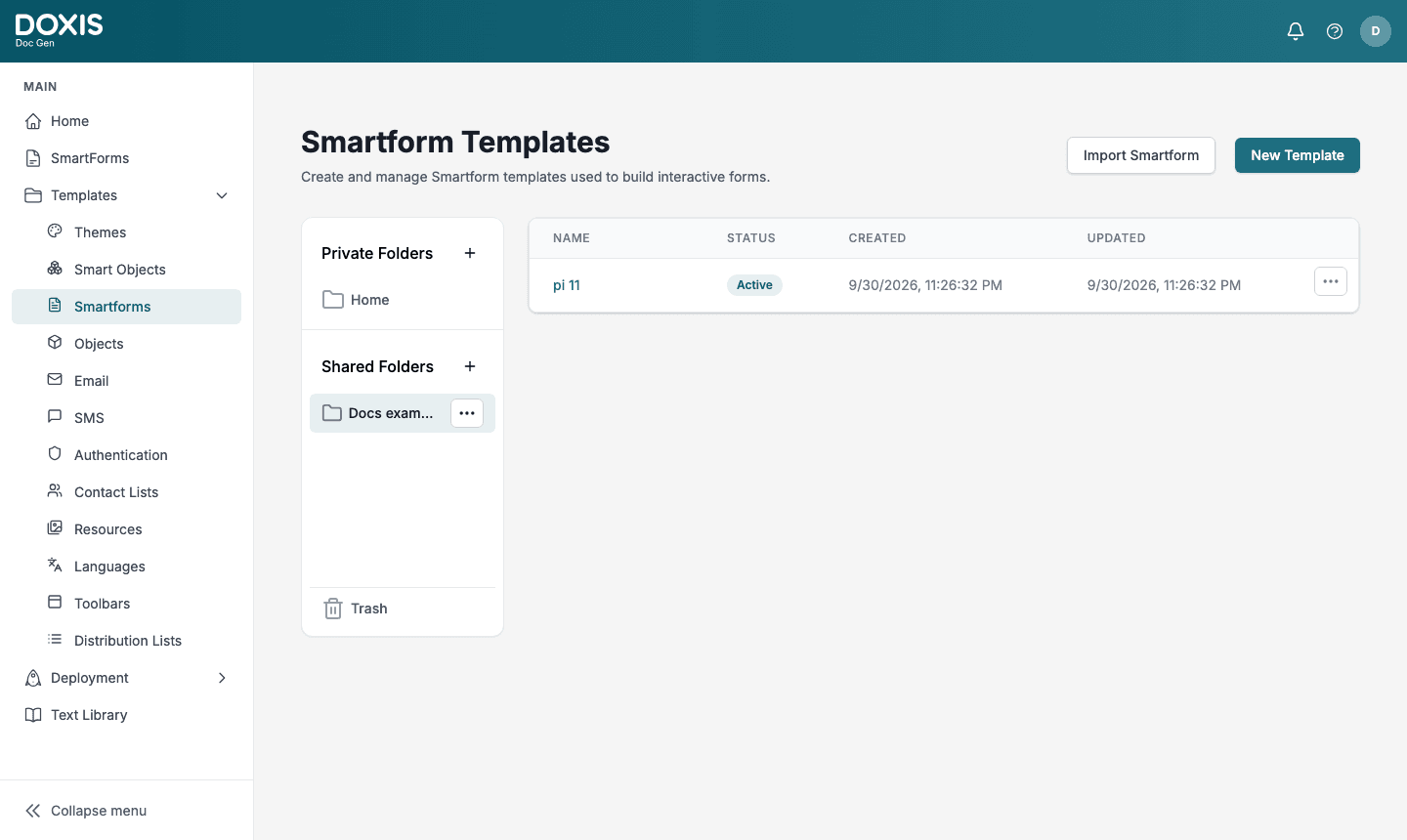Open Email templates
This screenshot has width=1407, height=840.
pyautogui.click(x=127, y=381)
